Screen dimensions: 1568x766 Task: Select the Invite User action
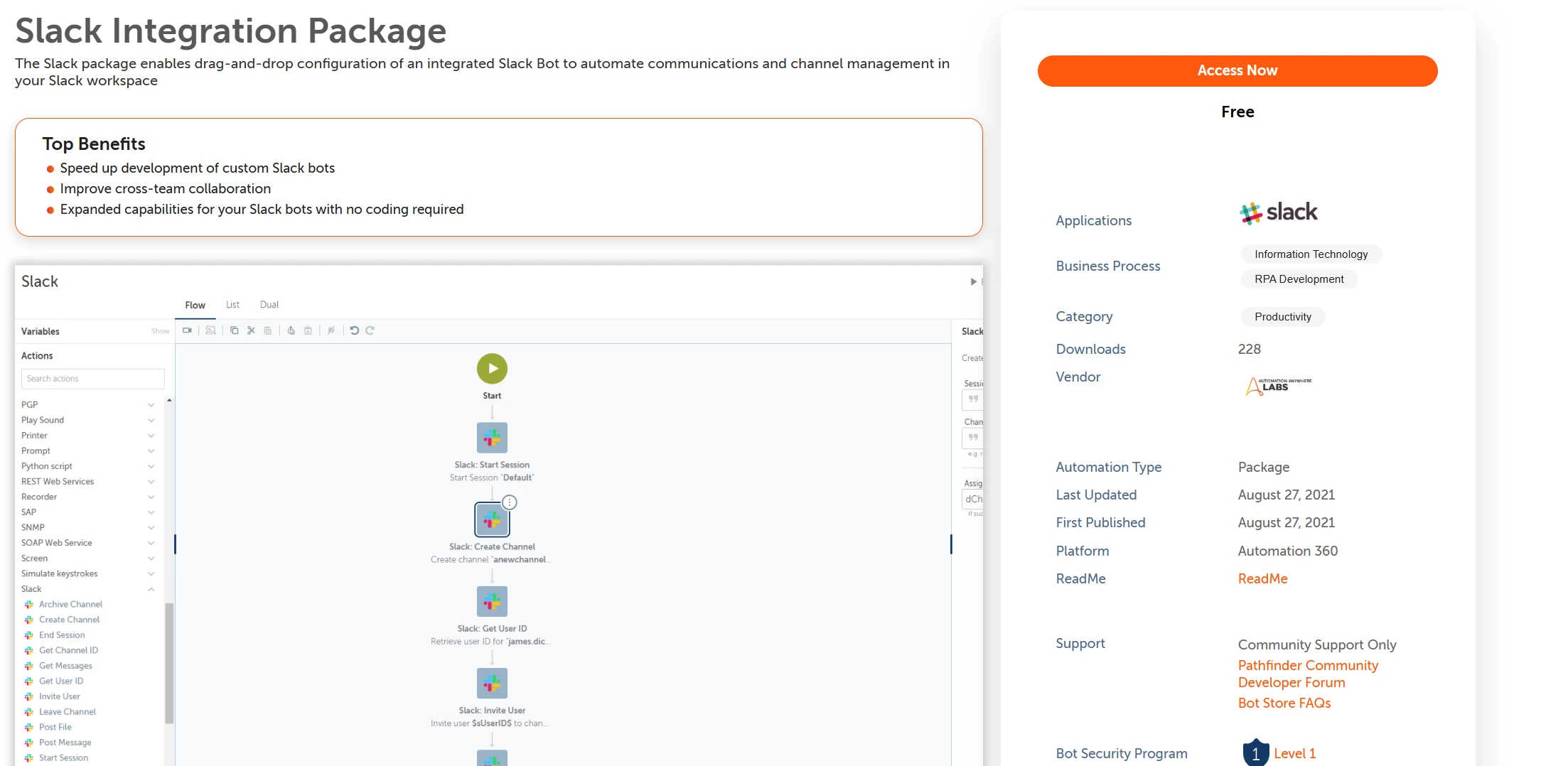[60, 696]
